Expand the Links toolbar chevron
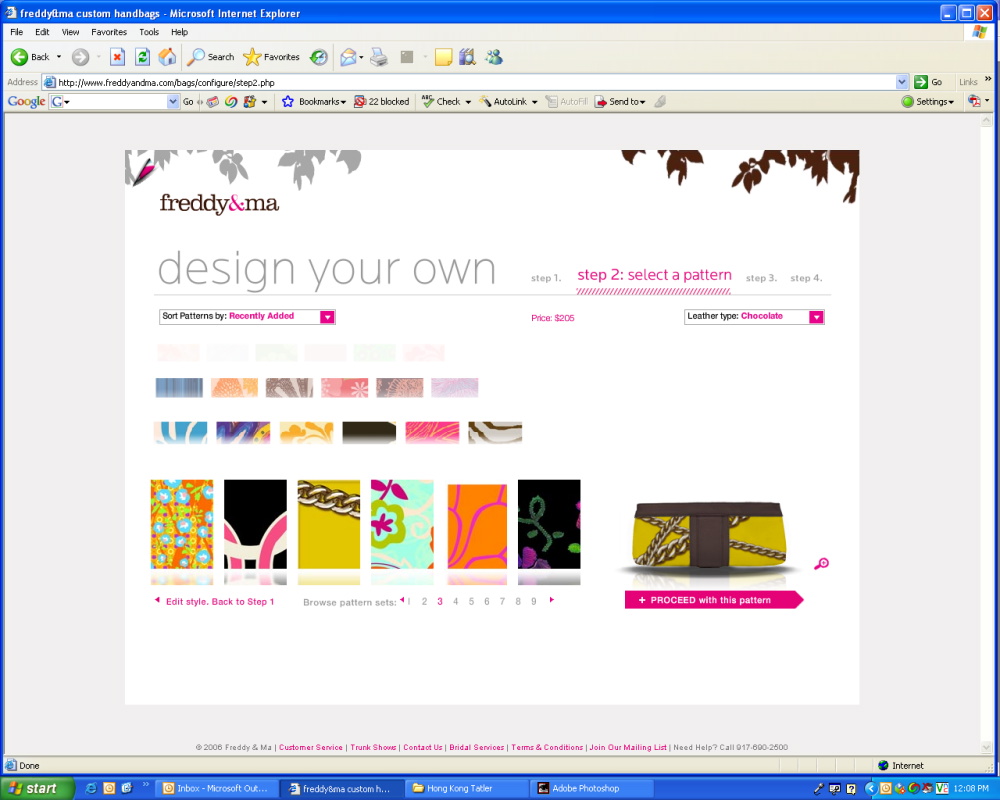The height and width of the screenshot is (800, 1000). [x=988, y=79]
